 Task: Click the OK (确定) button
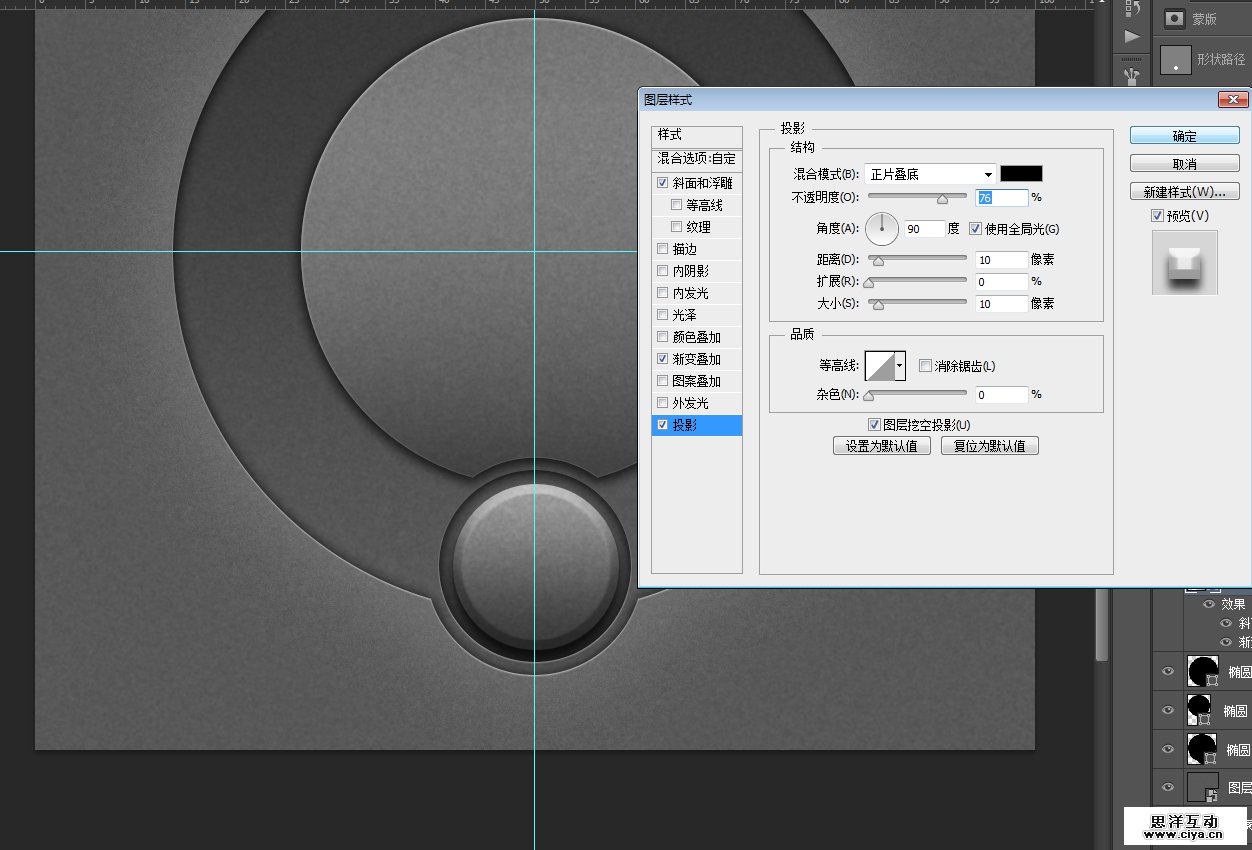pyautogui.click(x=1184, y=136)
